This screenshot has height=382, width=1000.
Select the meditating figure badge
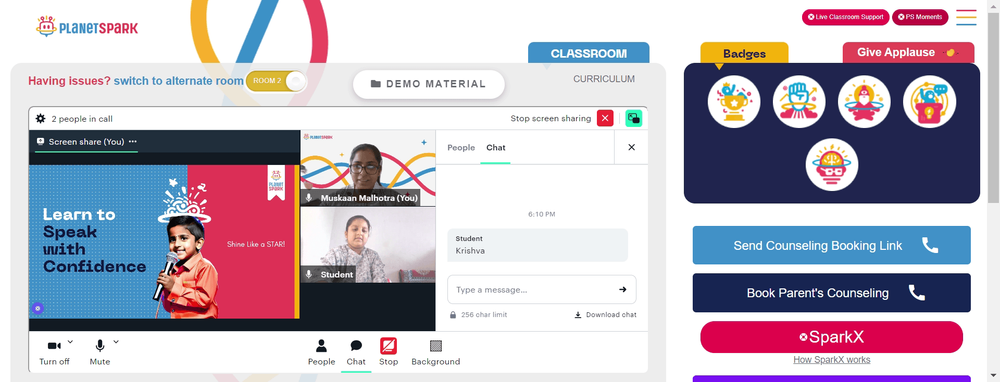pos(864,102)
